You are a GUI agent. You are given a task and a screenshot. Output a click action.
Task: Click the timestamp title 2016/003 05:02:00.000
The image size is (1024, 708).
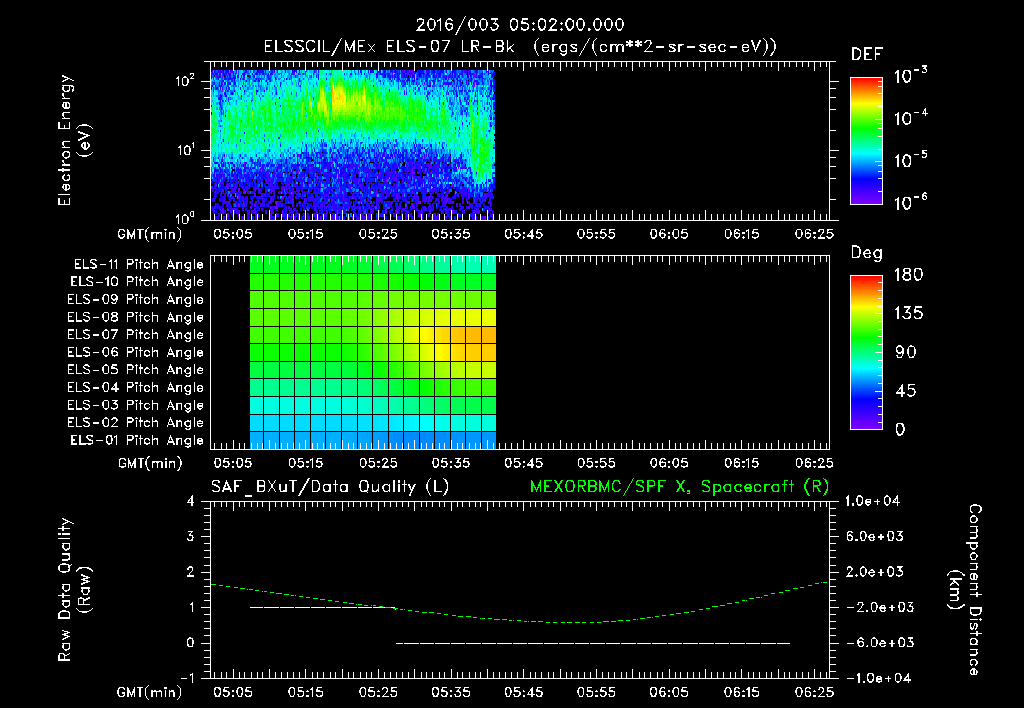520,25
